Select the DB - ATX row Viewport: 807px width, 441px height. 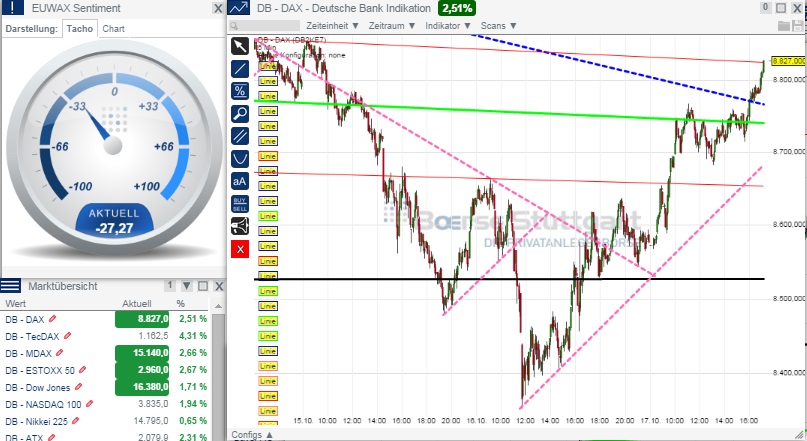[x=106, y=437]
